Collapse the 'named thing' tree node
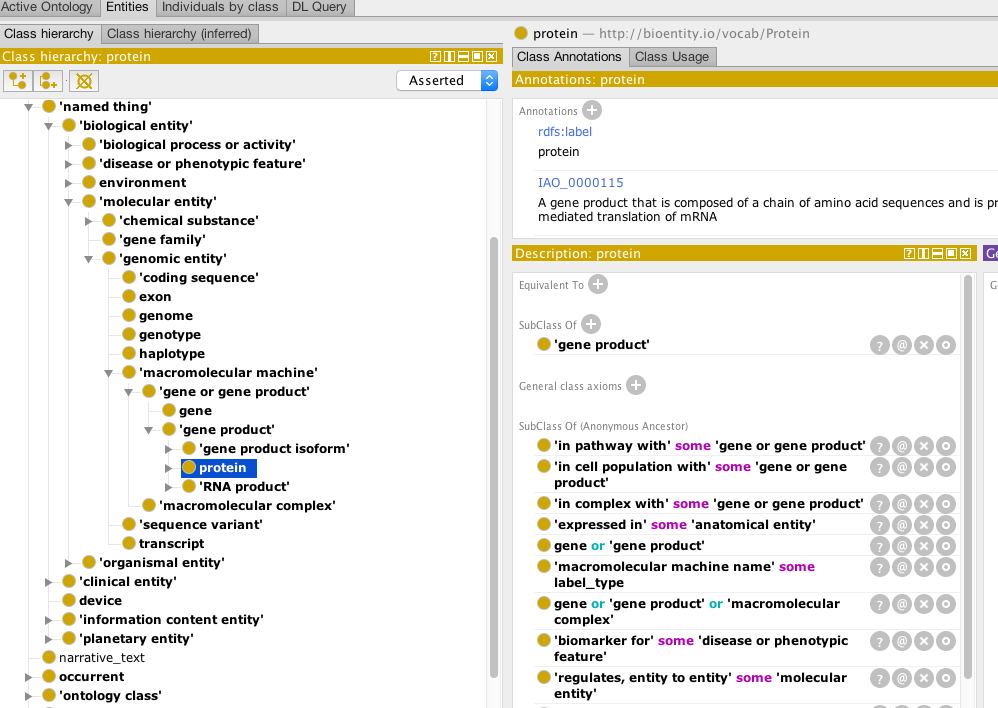The image size is (998, 708). [29, 107]
